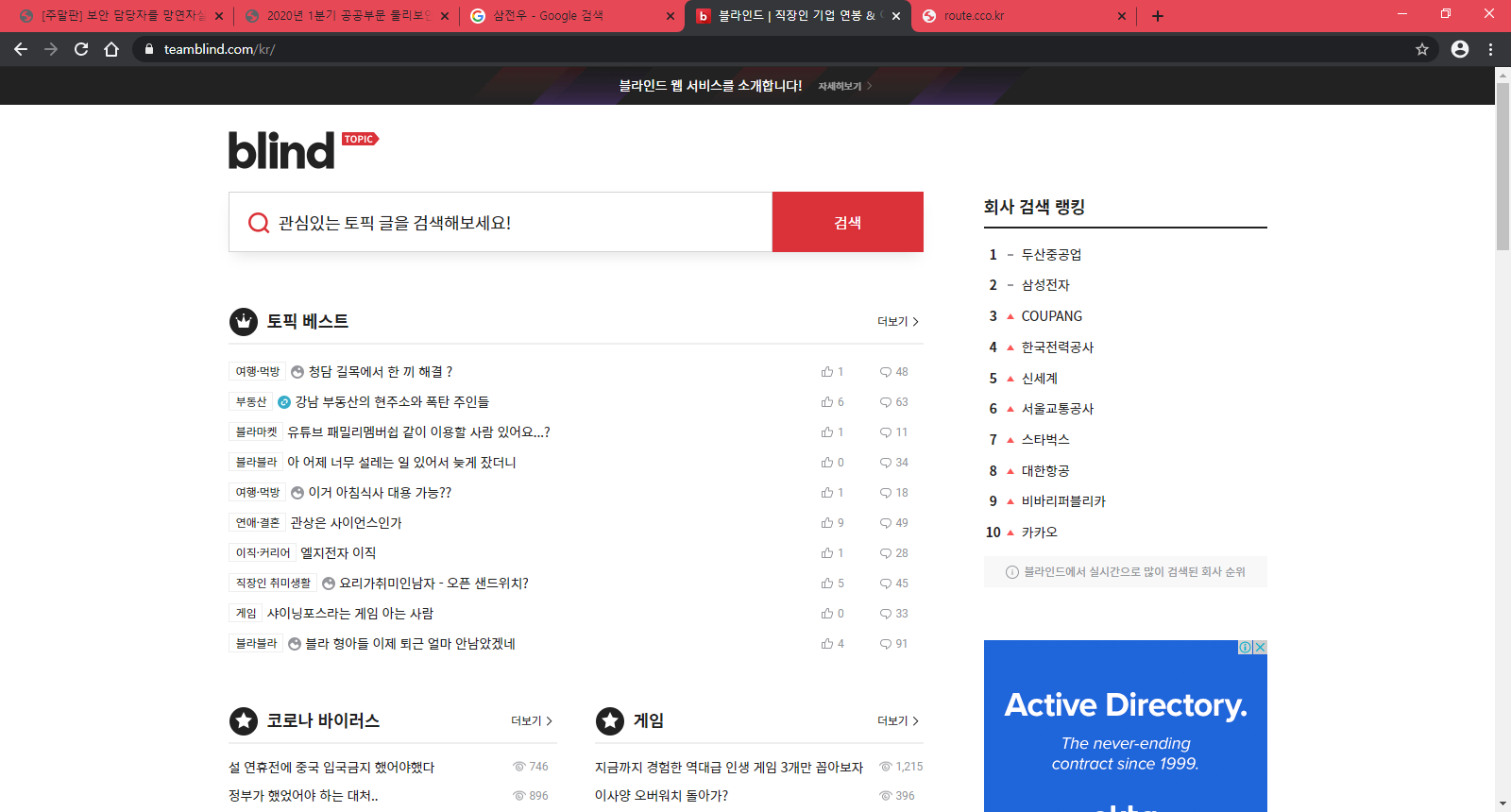Open post '설 연휴전에 중국 입국금지 했어야했다'
The image size is (1511, 812).
(x=331, y=768)
